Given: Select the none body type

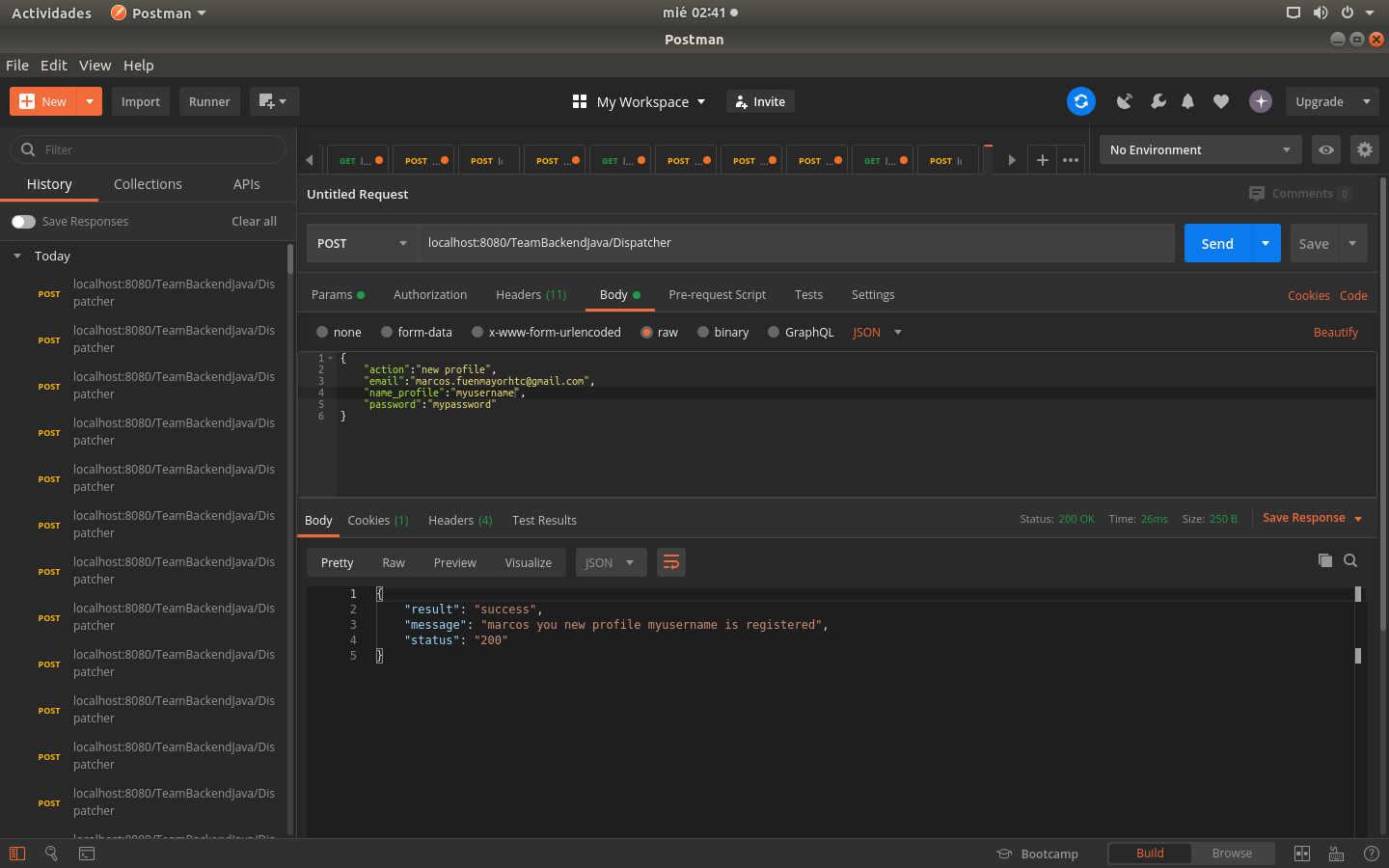Looking at the screenshot, I should tap(322, 332).
